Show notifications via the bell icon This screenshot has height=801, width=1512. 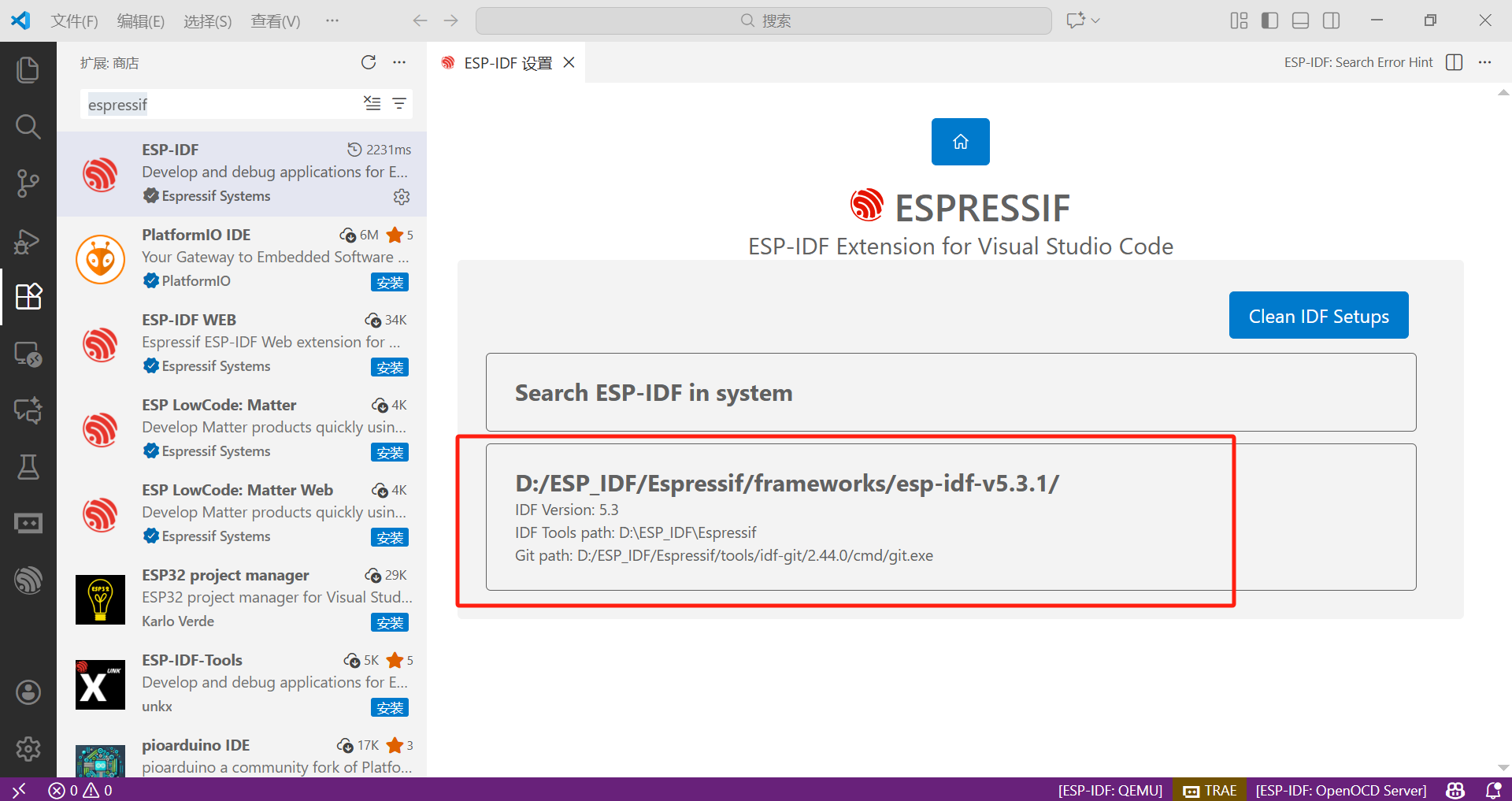(1493, 790)
